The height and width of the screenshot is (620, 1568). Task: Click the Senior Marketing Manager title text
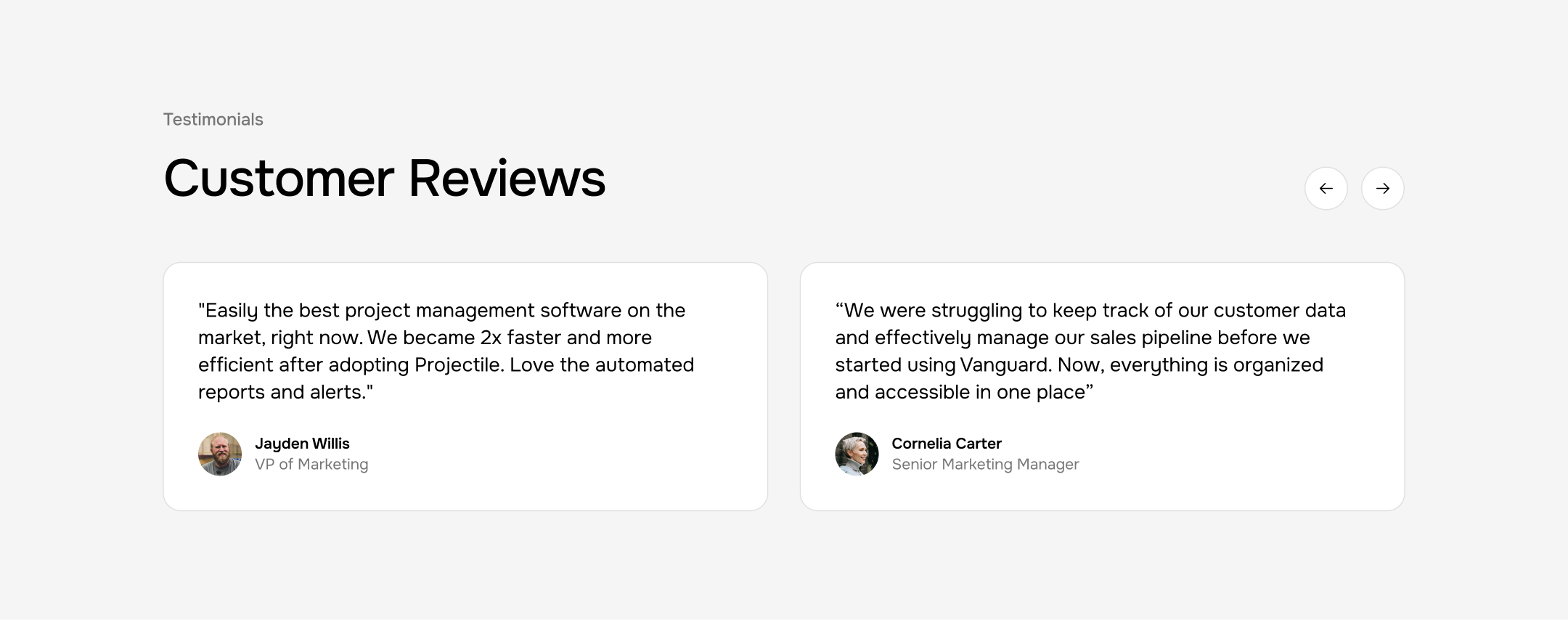985,464
